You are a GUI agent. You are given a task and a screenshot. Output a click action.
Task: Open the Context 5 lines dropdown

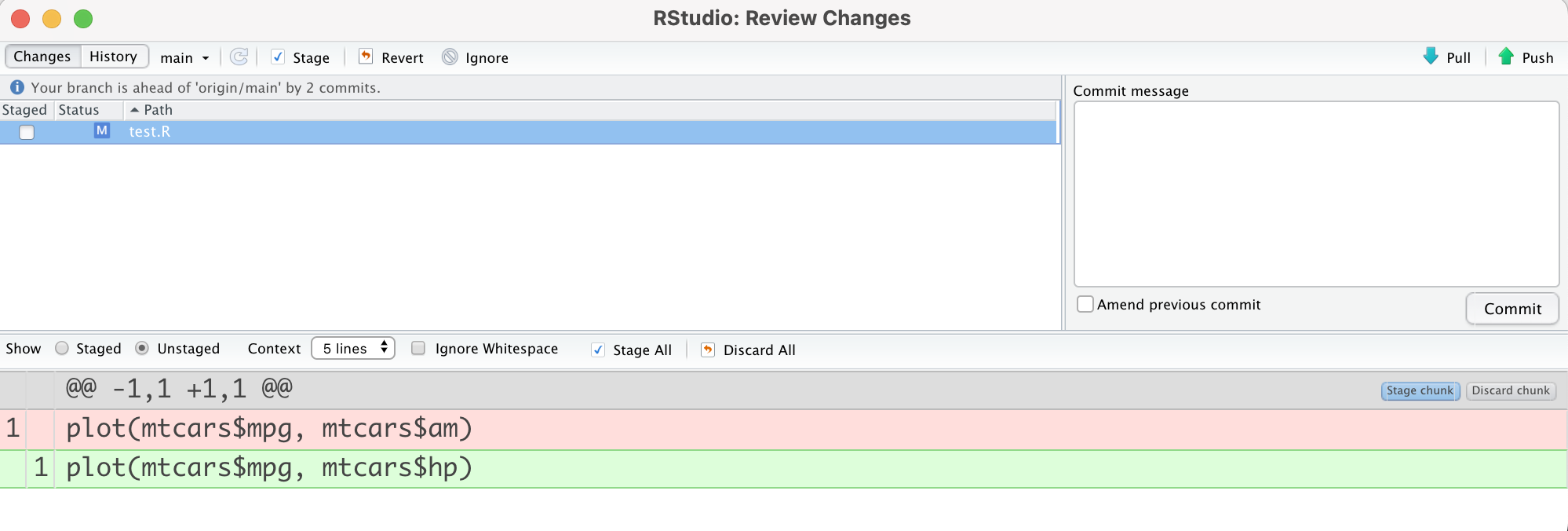tap(353, 348)
